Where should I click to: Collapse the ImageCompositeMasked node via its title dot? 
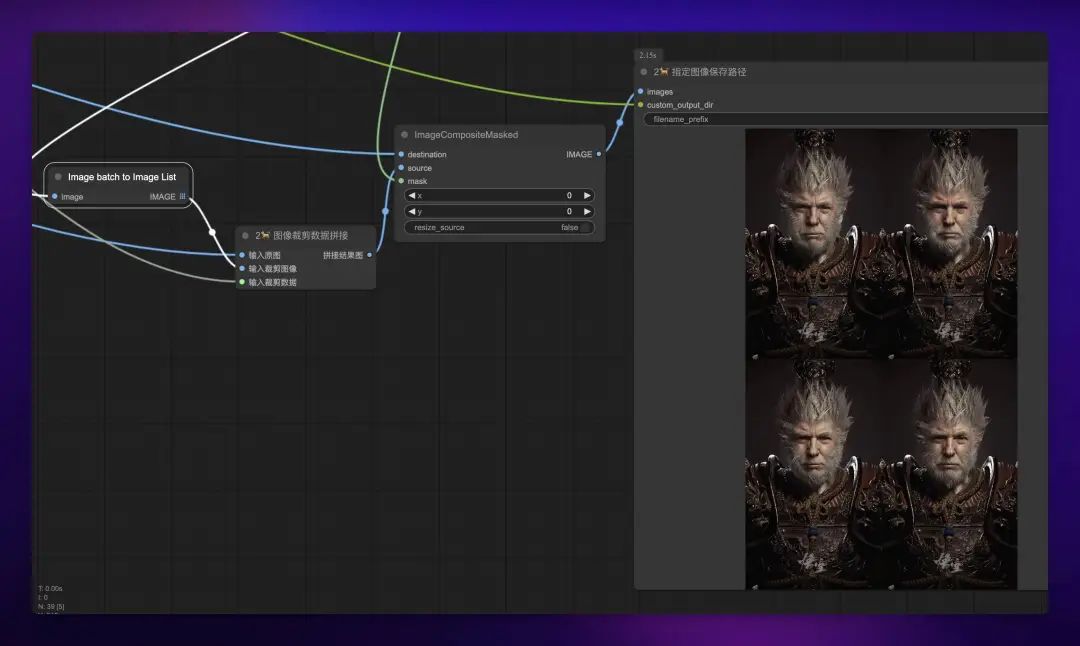pyautogui.click(x=404, y=135)
